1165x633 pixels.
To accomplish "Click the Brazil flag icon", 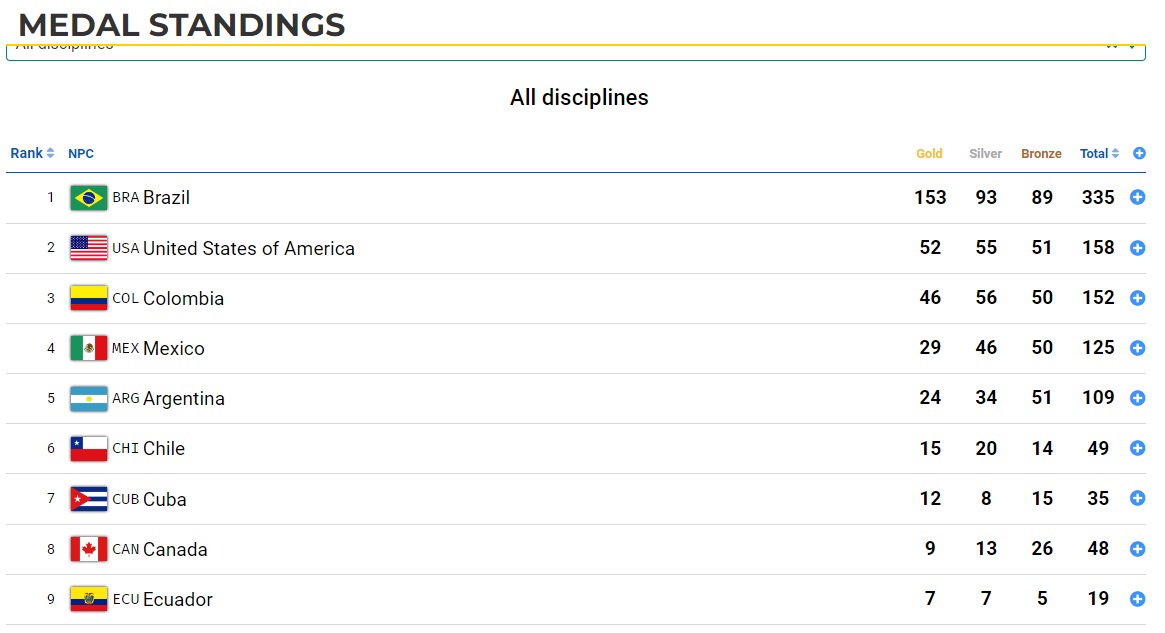I will (88, 198).
